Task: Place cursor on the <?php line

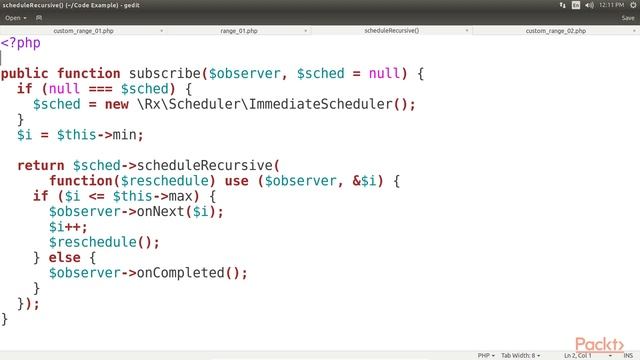Action: click(x=21, y=43)
